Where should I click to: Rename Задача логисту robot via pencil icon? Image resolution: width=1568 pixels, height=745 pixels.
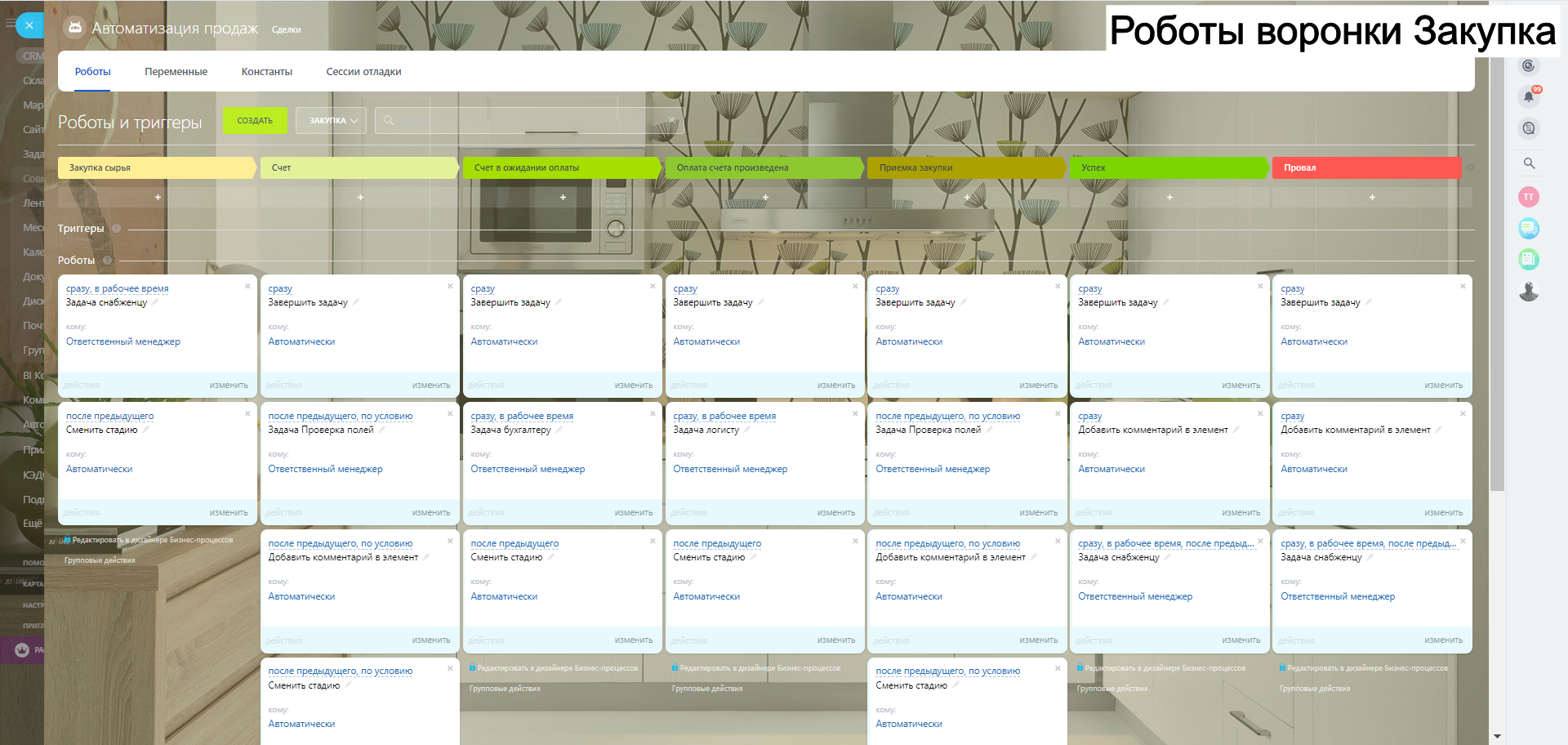point(746,430)
